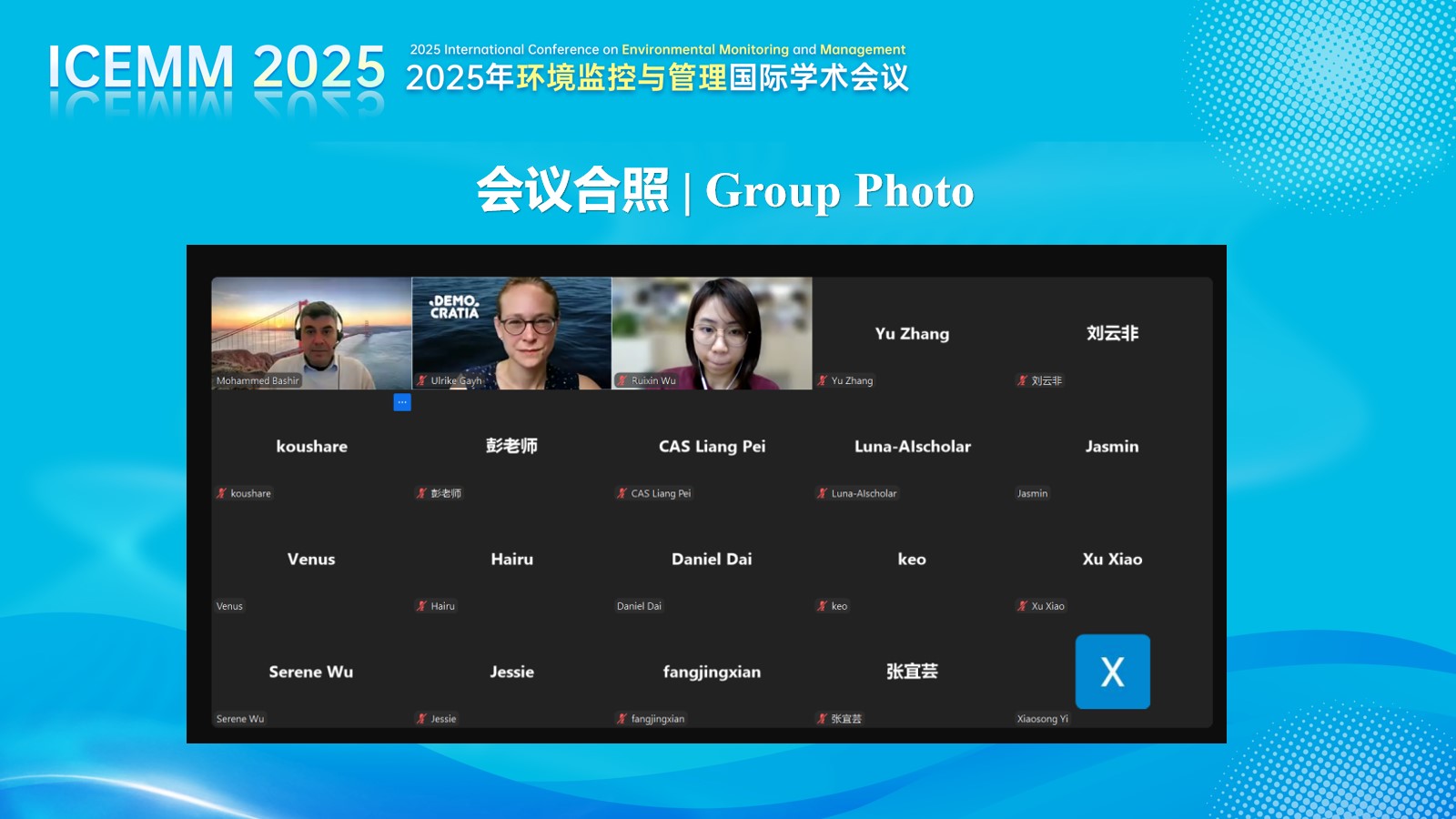This screenshot has height=819, width=1456.
Task: Click the small Jasmin name label
Action: click(1032, 493)
